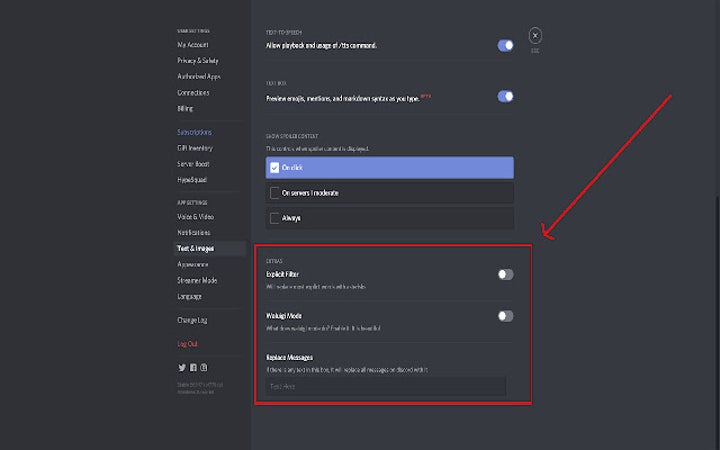This screenshot has width=720, height=450.
Task: Click the Instagram icon in sidebar footer
Action: click(x=203, y=367)
